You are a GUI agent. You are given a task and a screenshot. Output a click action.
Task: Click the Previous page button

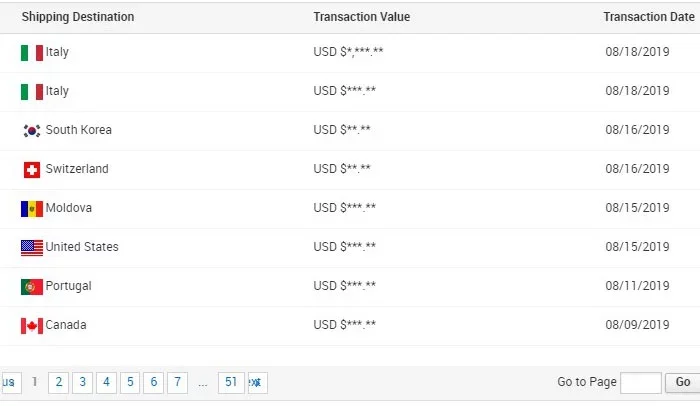[x=10, y=383]
